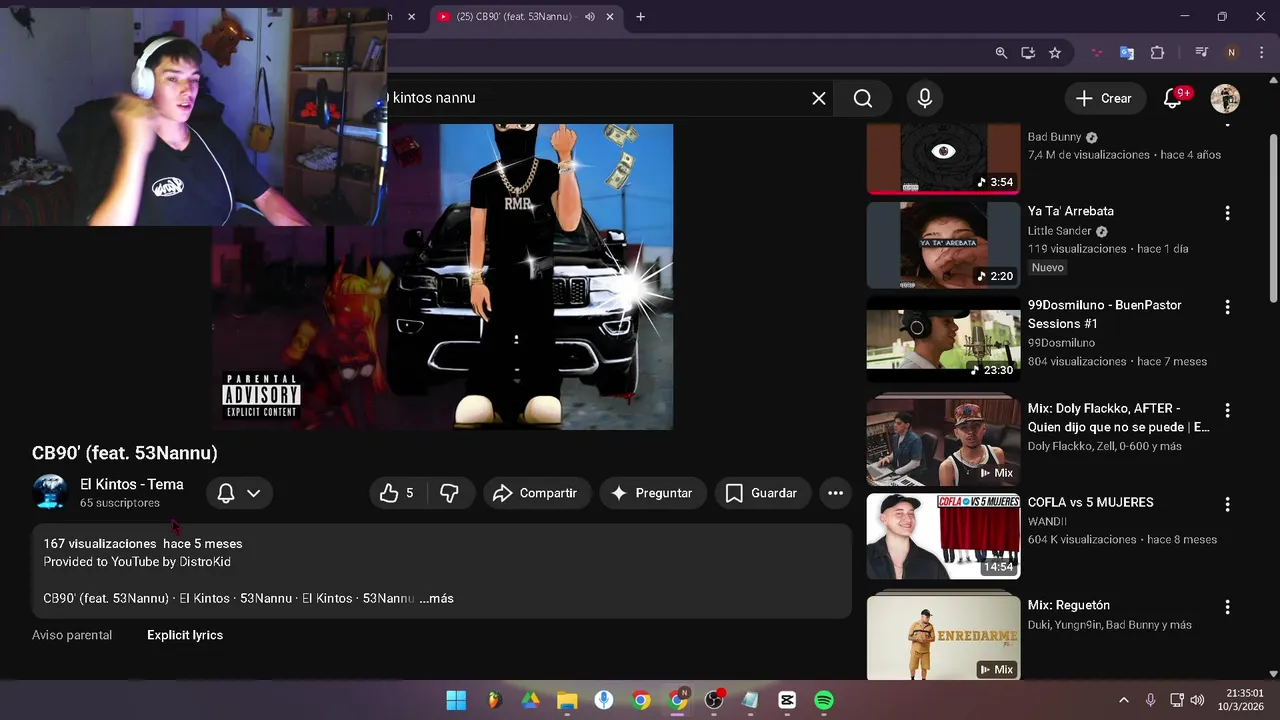Open Spotify from the taskbar
The image size is (1280, 720).
tap(824, 700)
